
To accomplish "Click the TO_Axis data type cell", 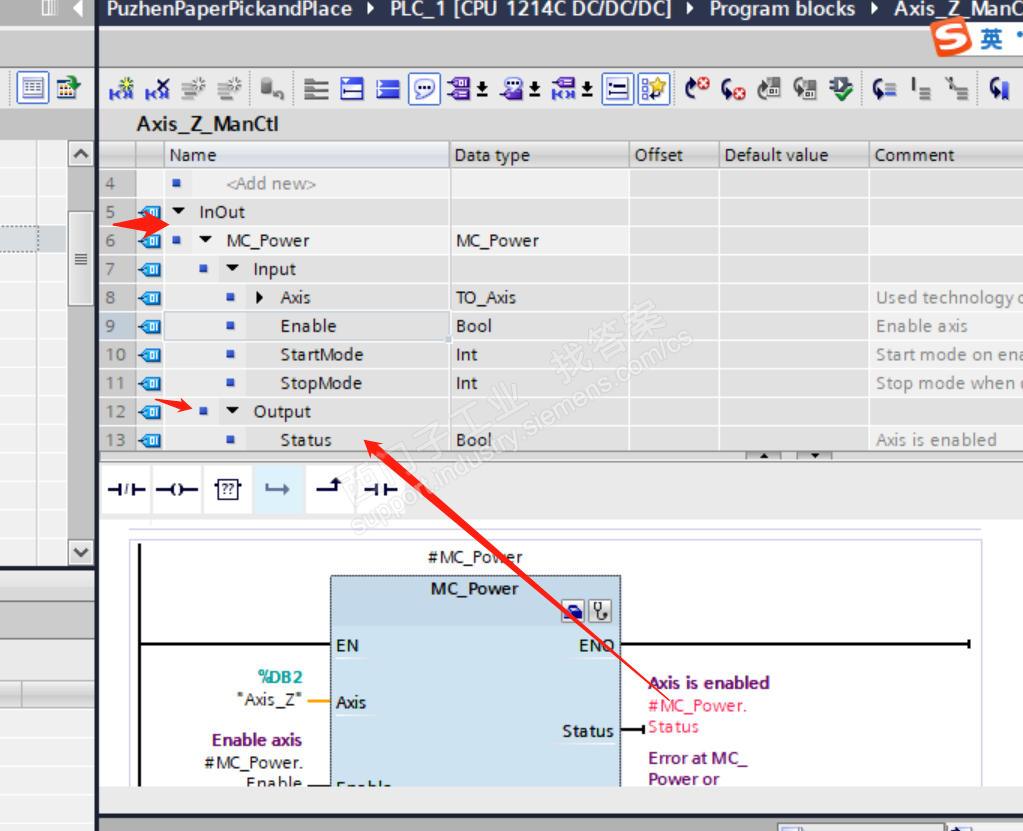I will [x=540, y=297].
